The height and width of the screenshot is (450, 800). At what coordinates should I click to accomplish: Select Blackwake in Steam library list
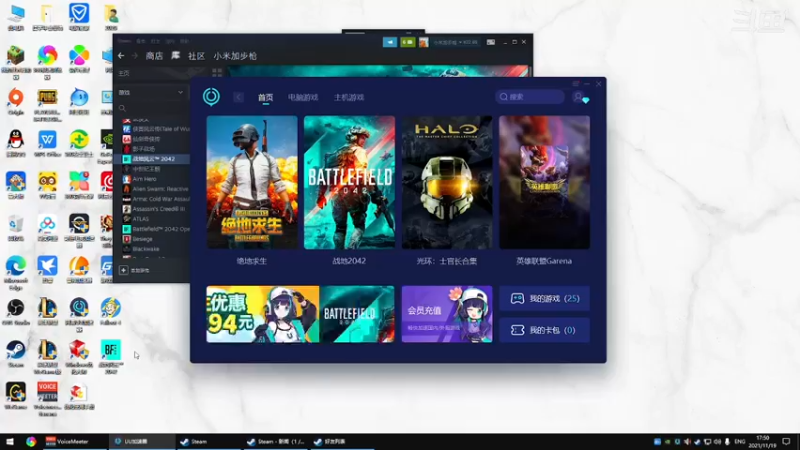tap(141, 249)
